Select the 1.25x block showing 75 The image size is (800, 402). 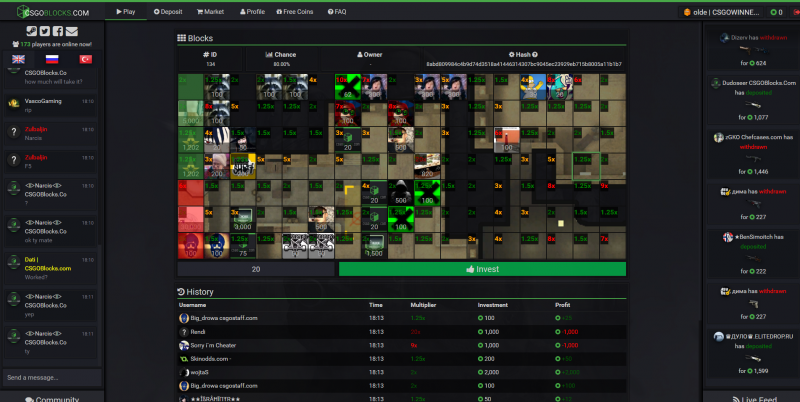click(243, 246)
